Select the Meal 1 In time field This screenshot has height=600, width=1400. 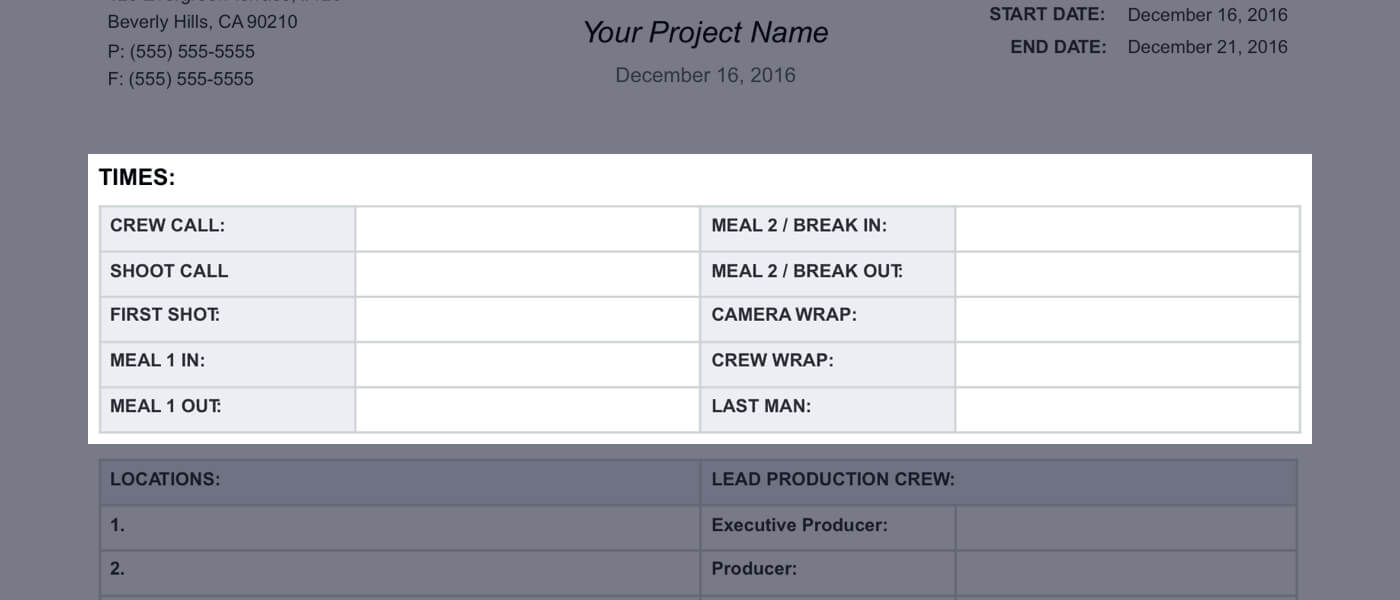[x=527, y=364]
